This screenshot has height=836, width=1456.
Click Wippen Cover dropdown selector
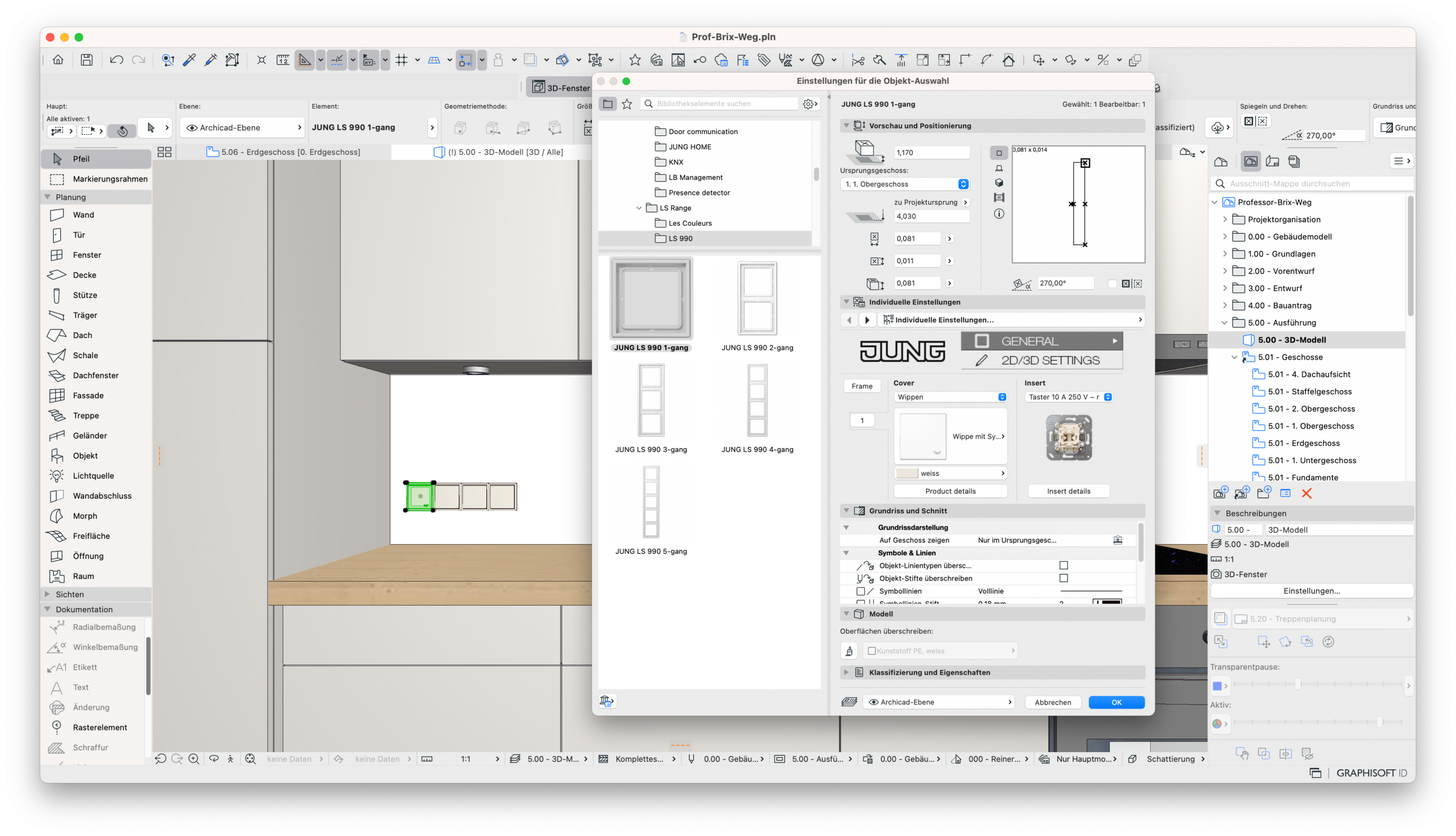click(x=949, y=397)
